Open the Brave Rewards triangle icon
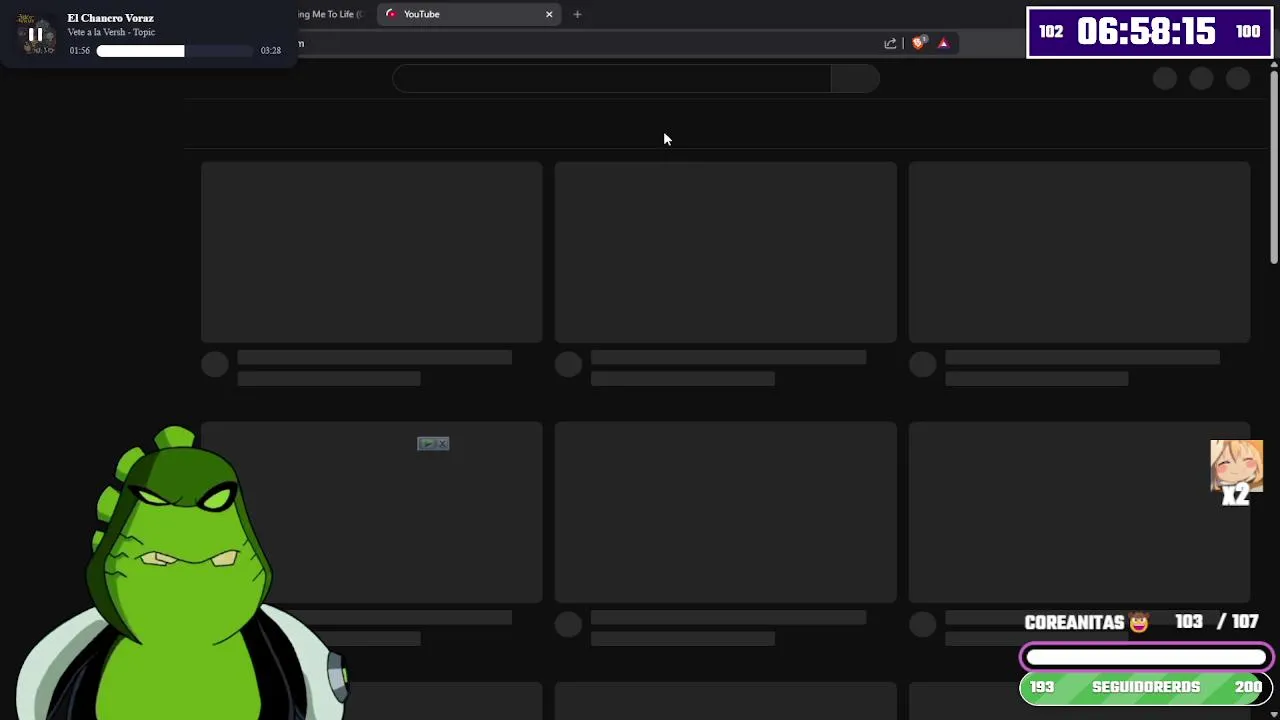This screenshot has width=1280, height=720. tap(943, 43)
